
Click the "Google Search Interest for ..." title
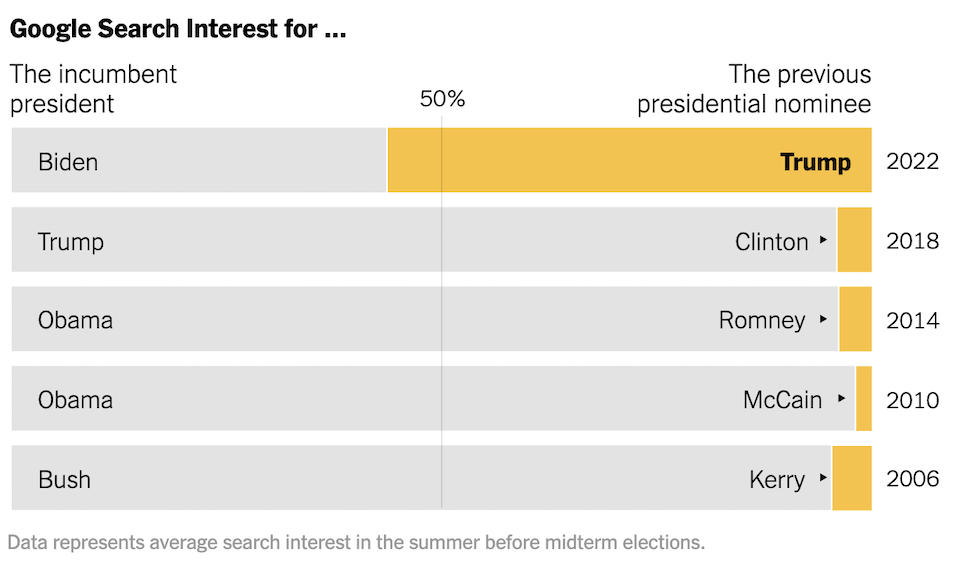click(x=178, y=29)
